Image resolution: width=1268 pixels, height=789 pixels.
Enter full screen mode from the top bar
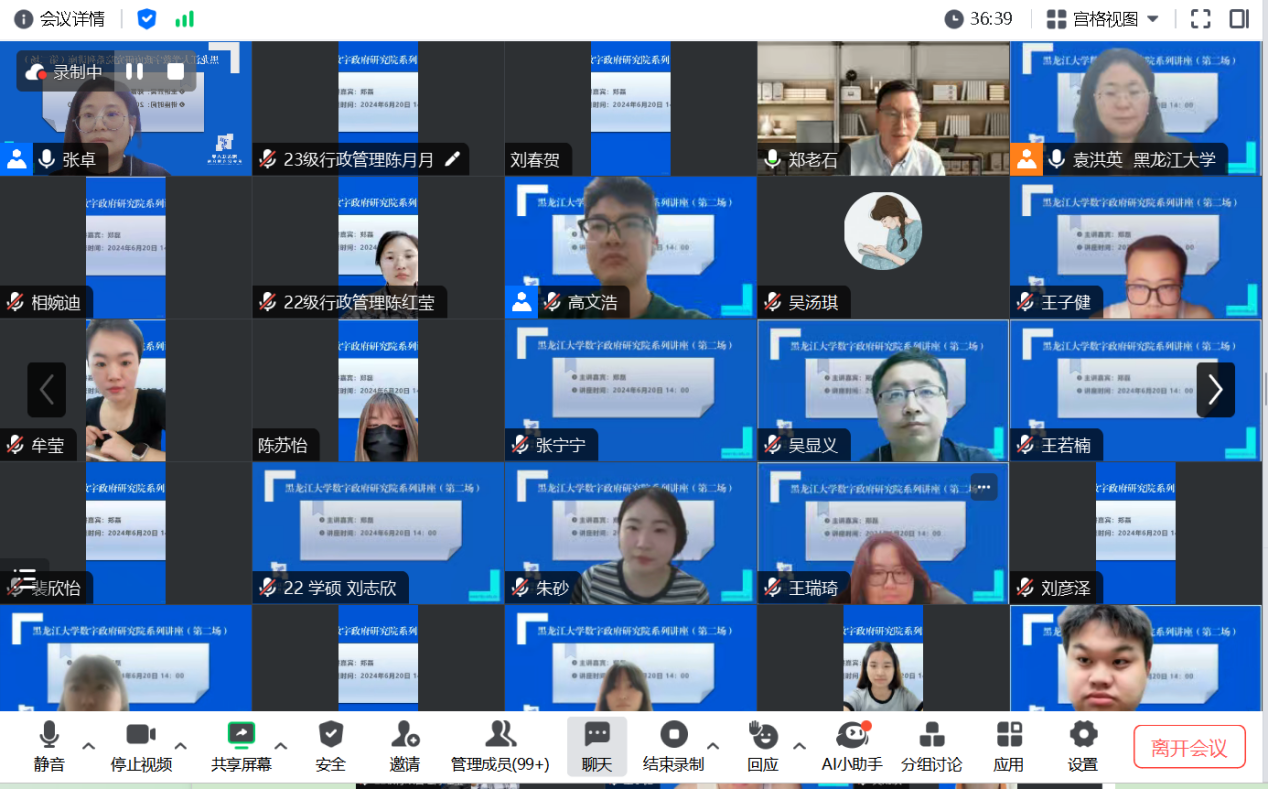coord(1200,19)
